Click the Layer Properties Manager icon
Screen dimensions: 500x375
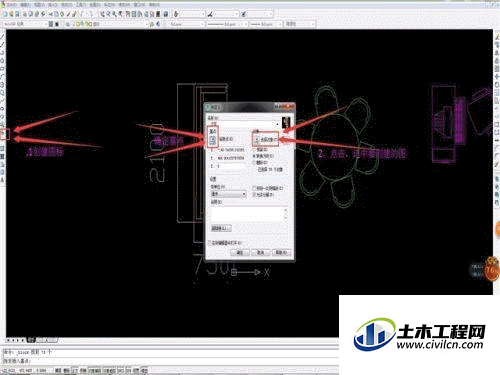[67, 24]
